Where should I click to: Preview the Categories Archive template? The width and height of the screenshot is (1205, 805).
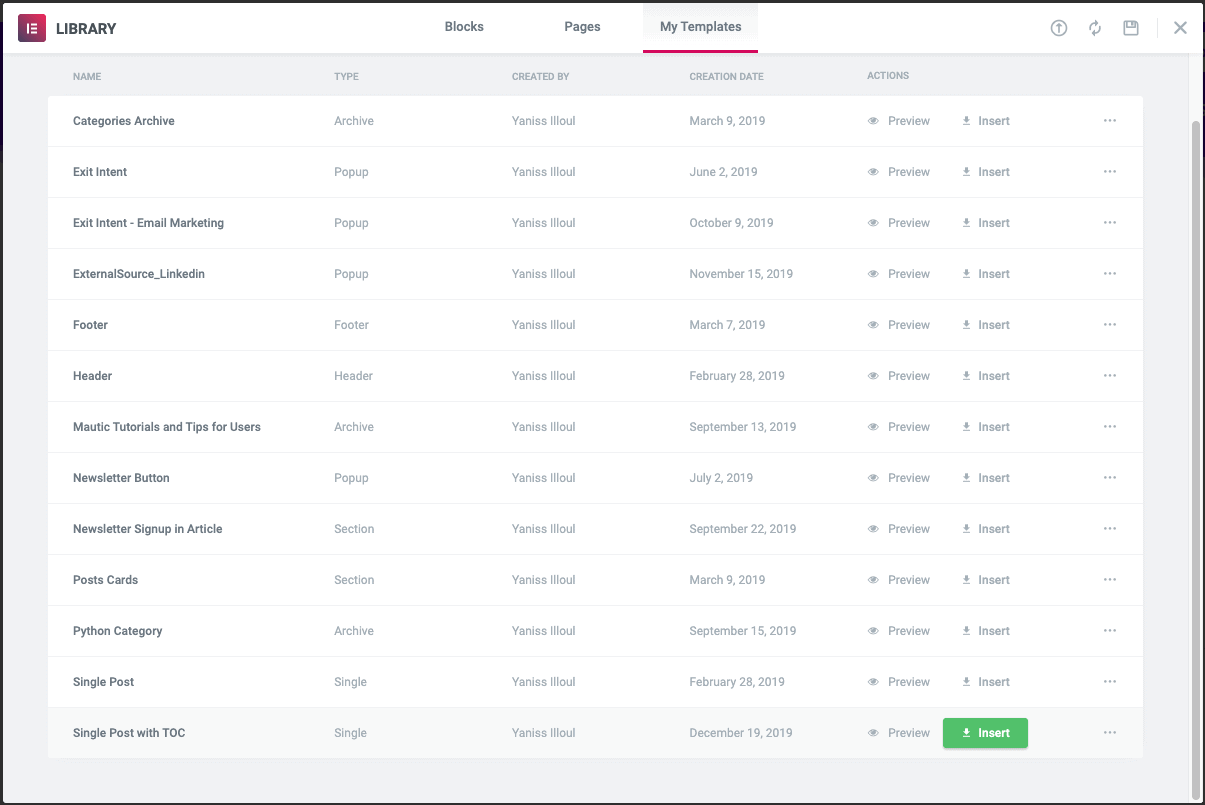(x=899, y=121)
